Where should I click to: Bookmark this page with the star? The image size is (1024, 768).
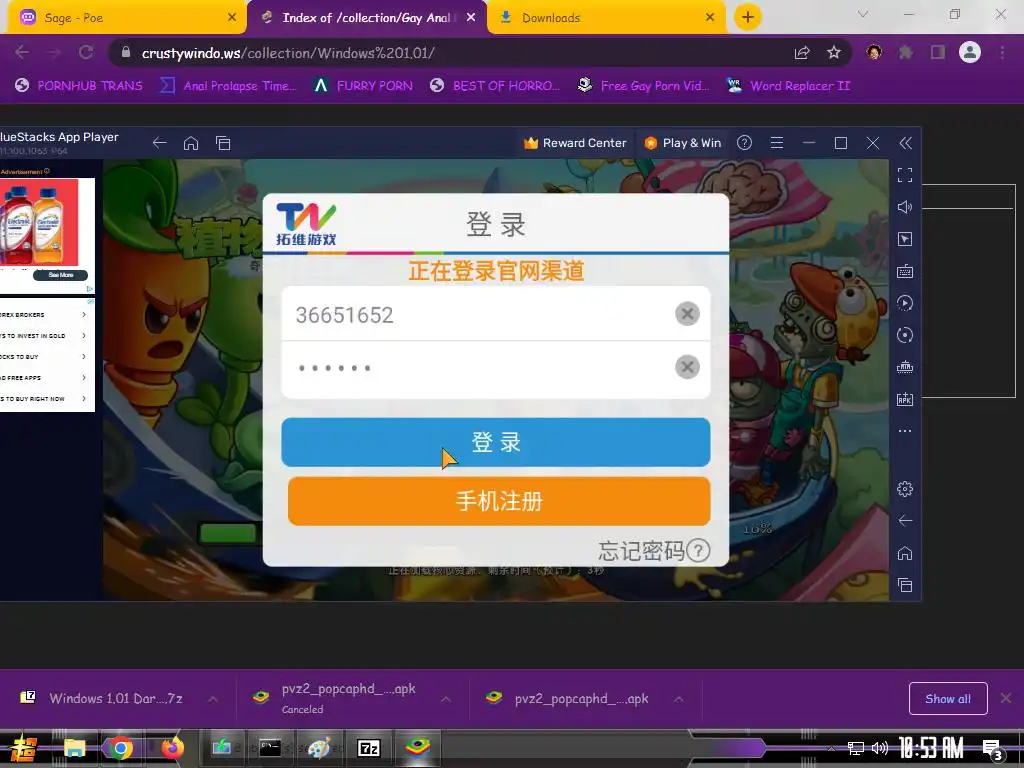(834, 52)
